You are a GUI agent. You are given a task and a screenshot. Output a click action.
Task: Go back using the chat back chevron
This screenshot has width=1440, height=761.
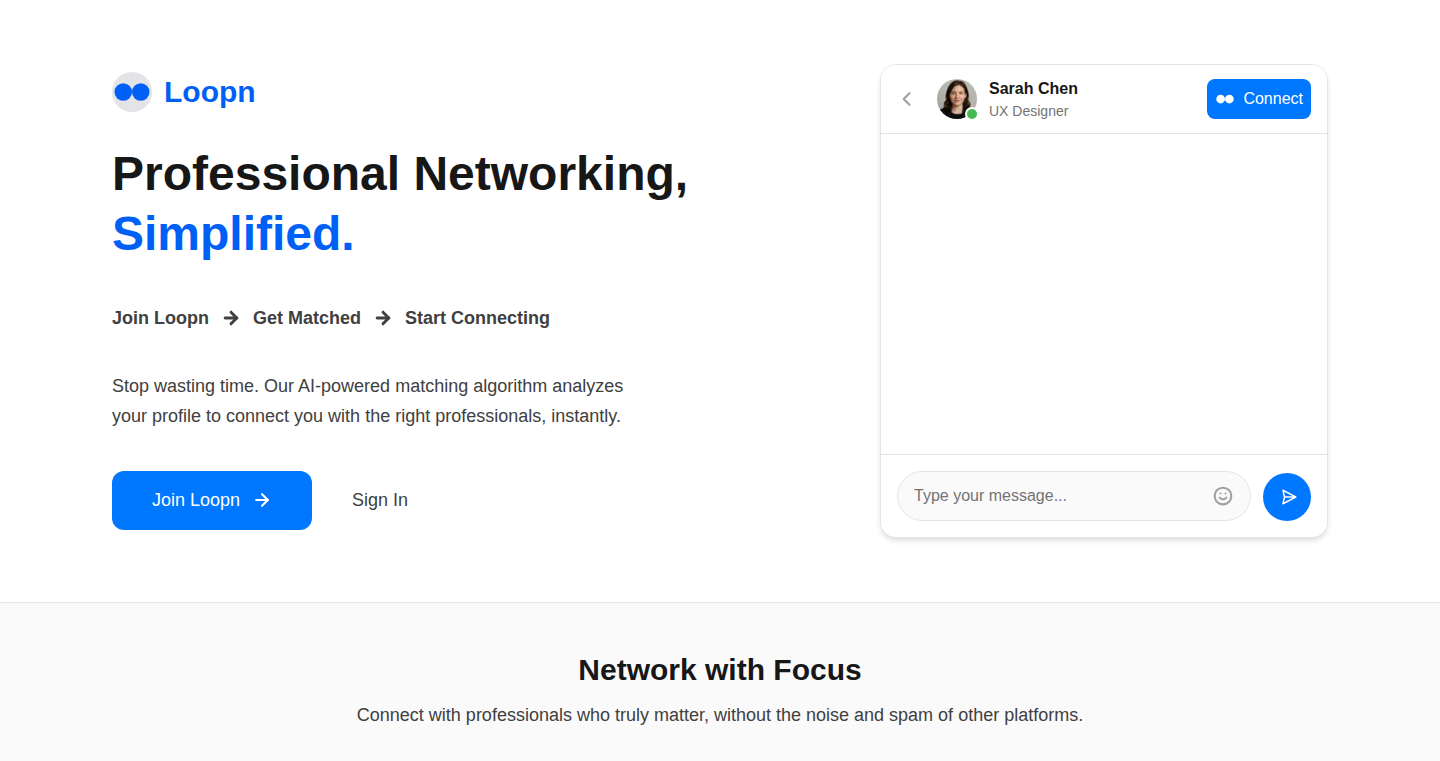click(907, 99)
